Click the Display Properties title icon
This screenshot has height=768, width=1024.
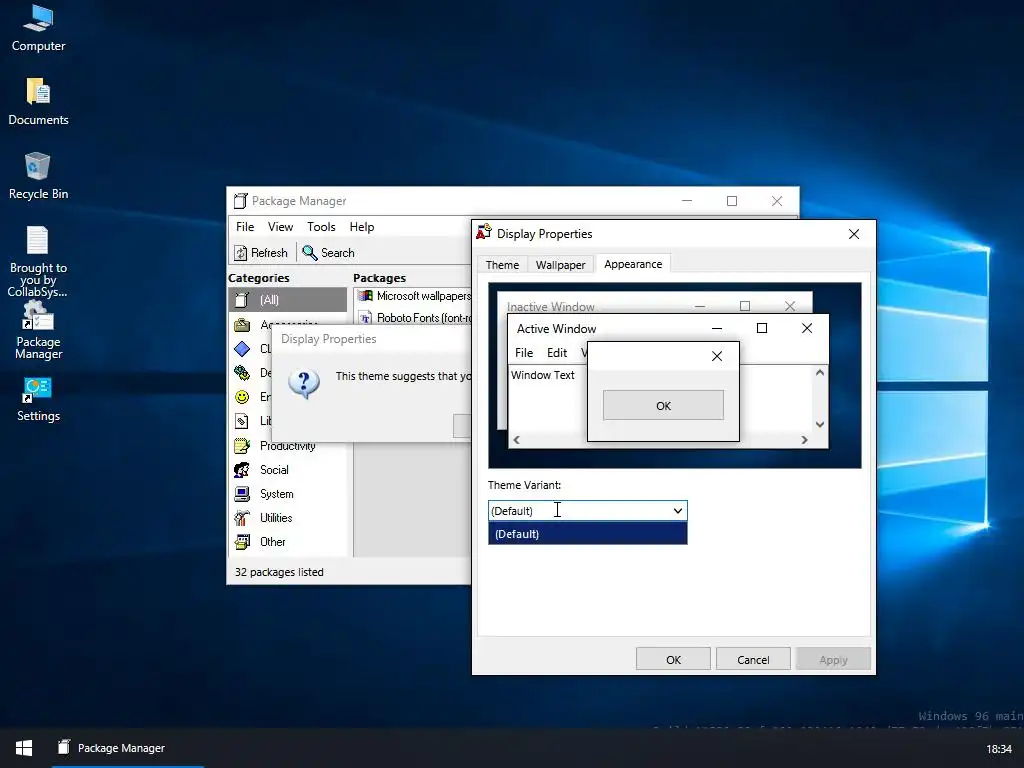(x=484, y=232)
